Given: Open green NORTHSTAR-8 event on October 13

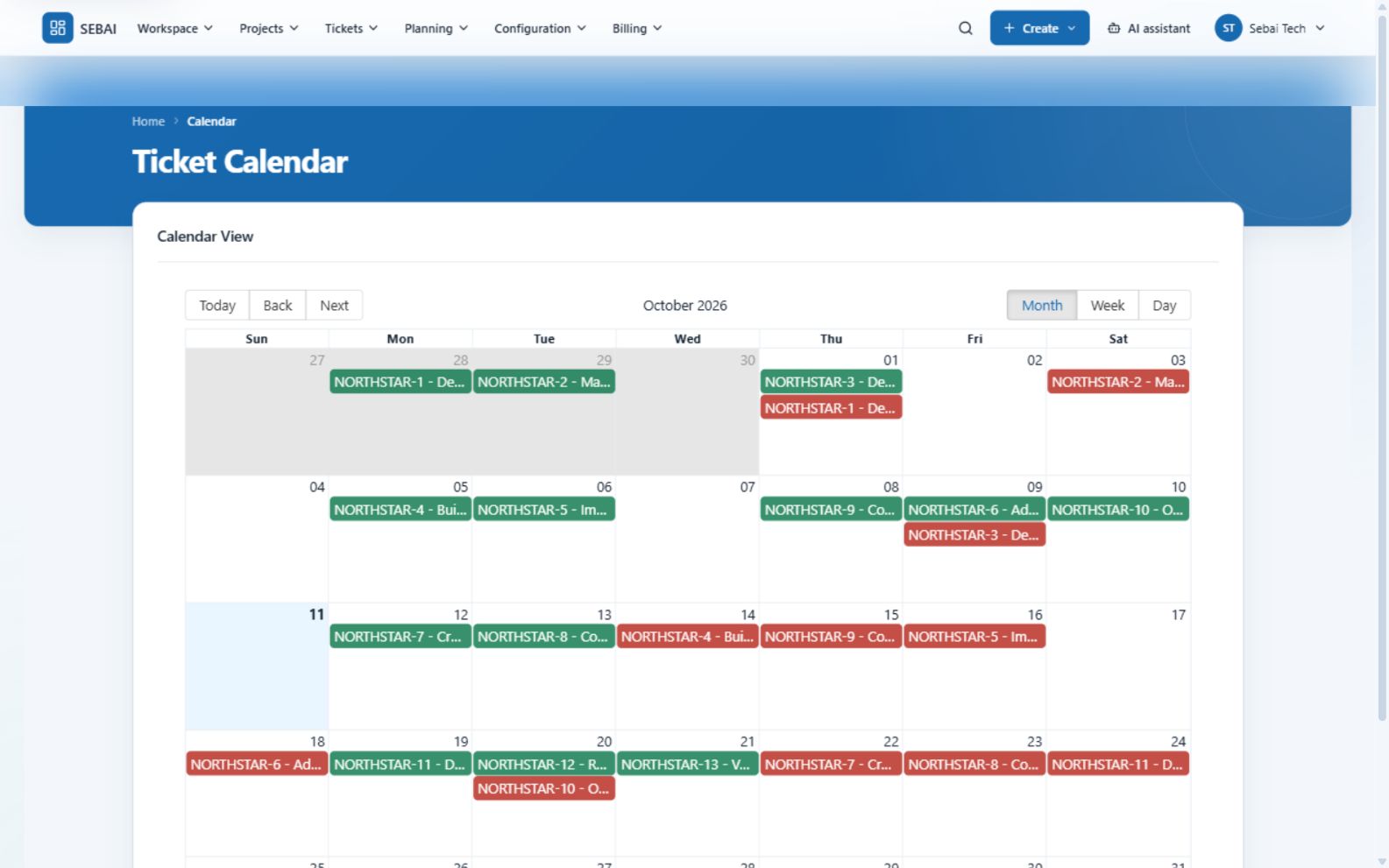Looking at the screenshot, I should [x=544, y=637].
